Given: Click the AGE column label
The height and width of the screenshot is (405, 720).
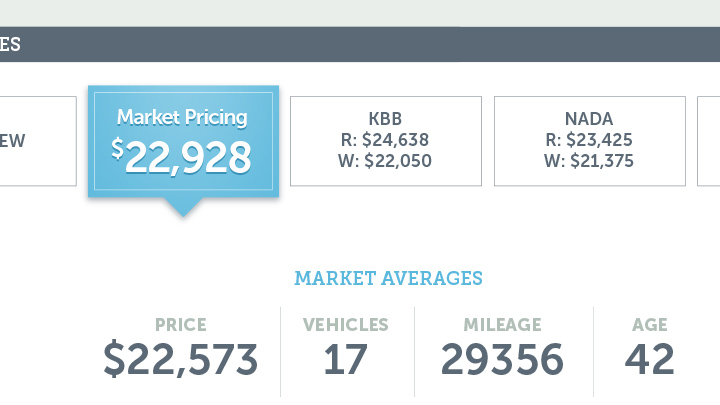Looking at the screenshot, I should (650, 325).
